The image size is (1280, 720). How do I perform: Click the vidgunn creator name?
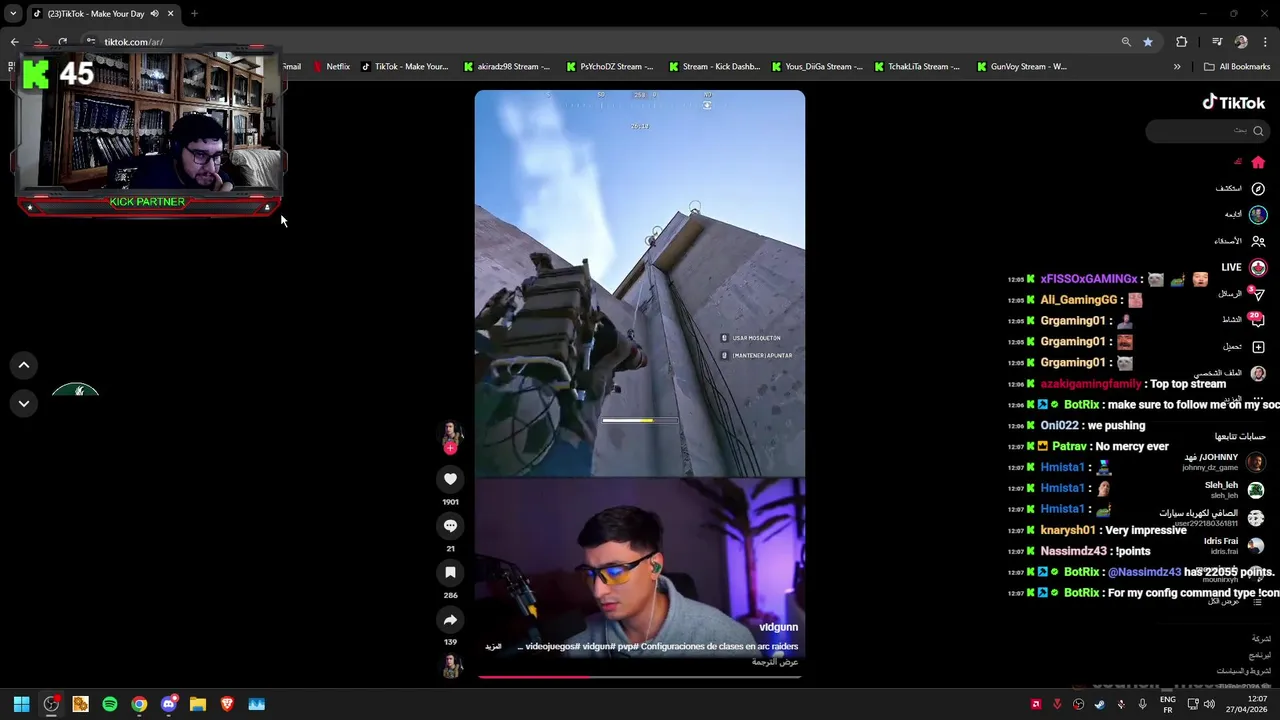pos(778,627)
